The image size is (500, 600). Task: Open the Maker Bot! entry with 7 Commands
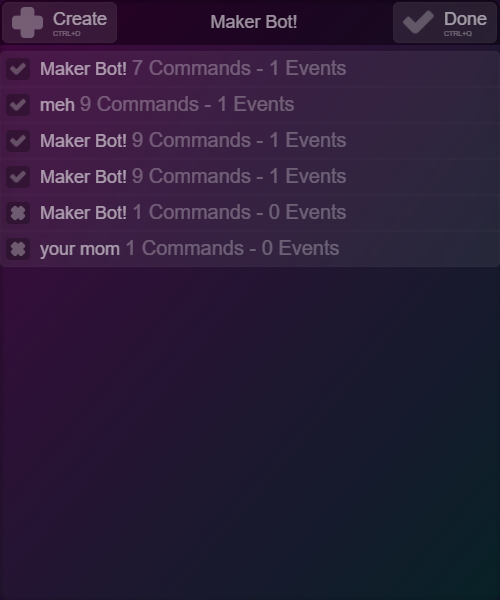click(x=250, y=69)
